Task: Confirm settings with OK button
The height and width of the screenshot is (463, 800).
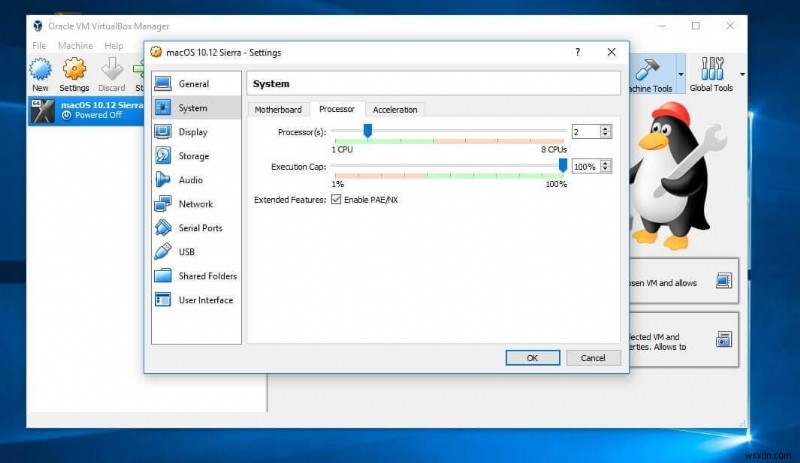Action: [x=532, y=358]
